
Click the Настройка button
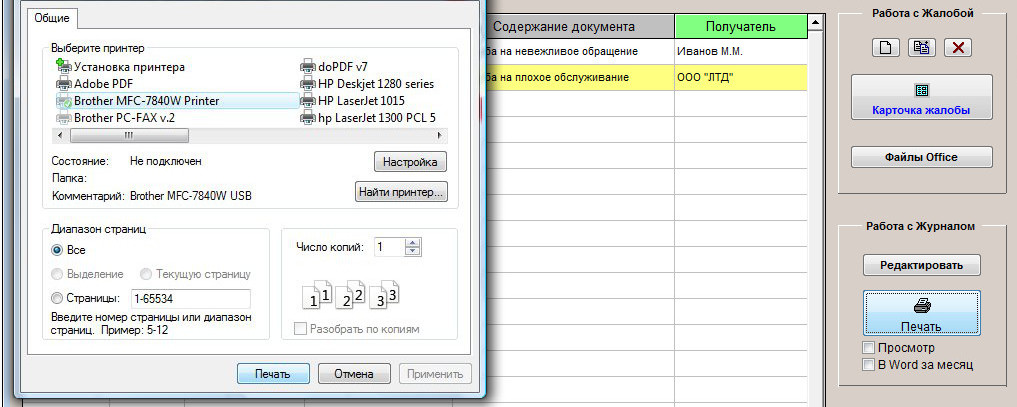pos(411,161)
